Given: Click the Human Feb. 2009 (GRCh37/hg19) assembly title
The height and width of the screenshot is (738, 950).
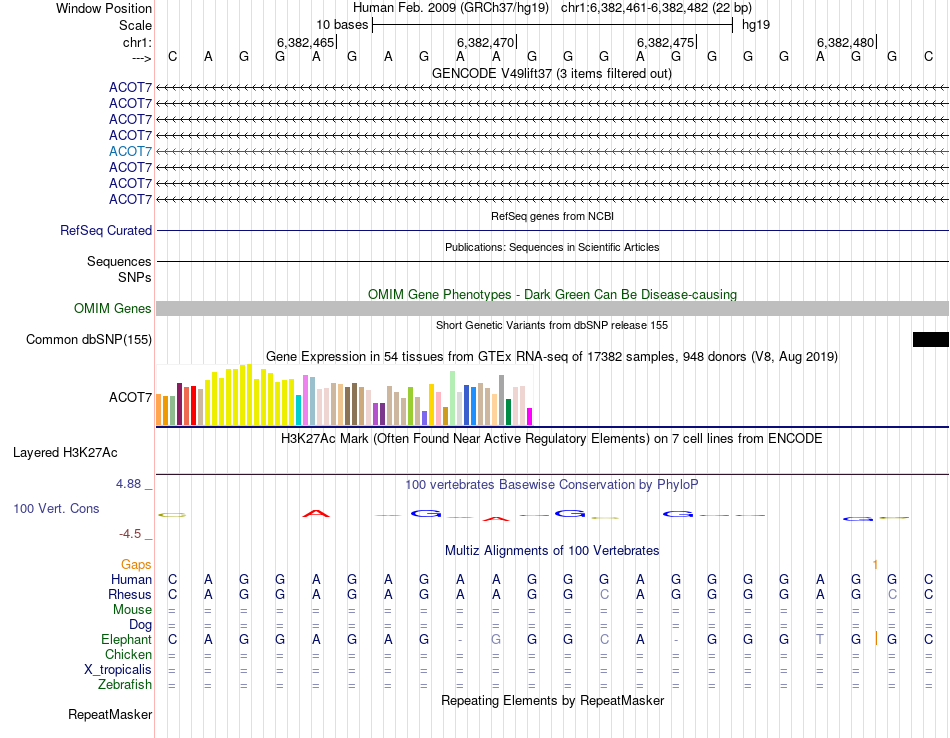Looking at the screenshot, I should [451, 8].
